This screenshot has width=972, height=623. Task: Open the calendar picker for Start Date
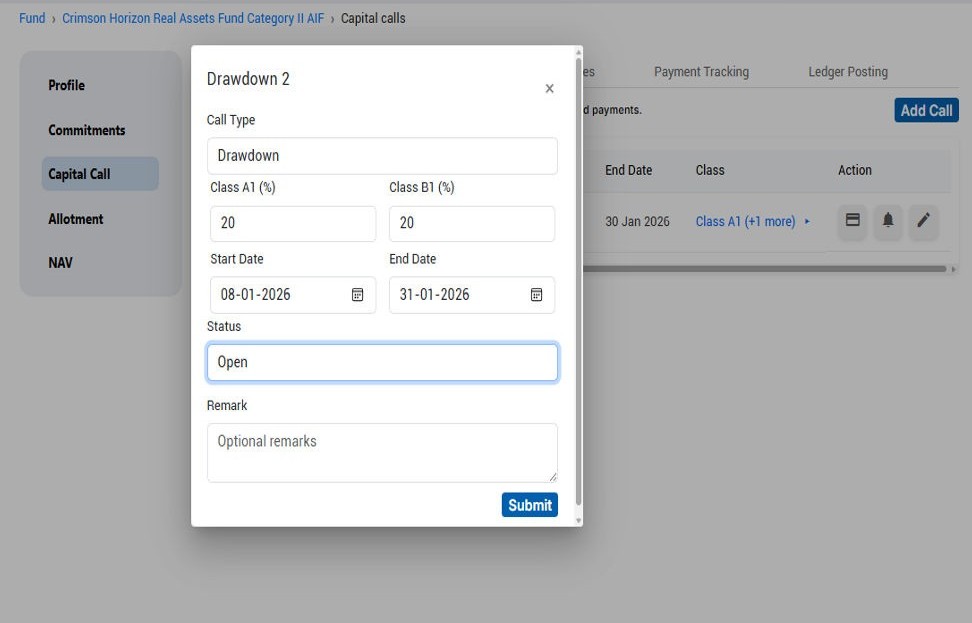coord(357,294)
